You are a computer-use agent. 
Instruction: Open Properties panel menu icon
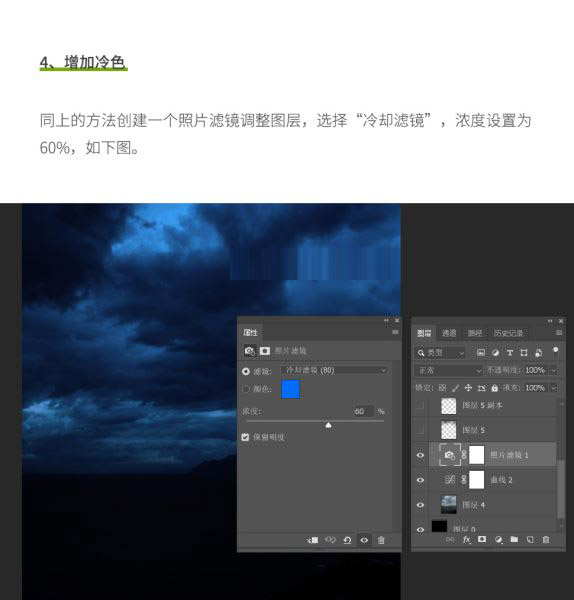coord(395,332)
